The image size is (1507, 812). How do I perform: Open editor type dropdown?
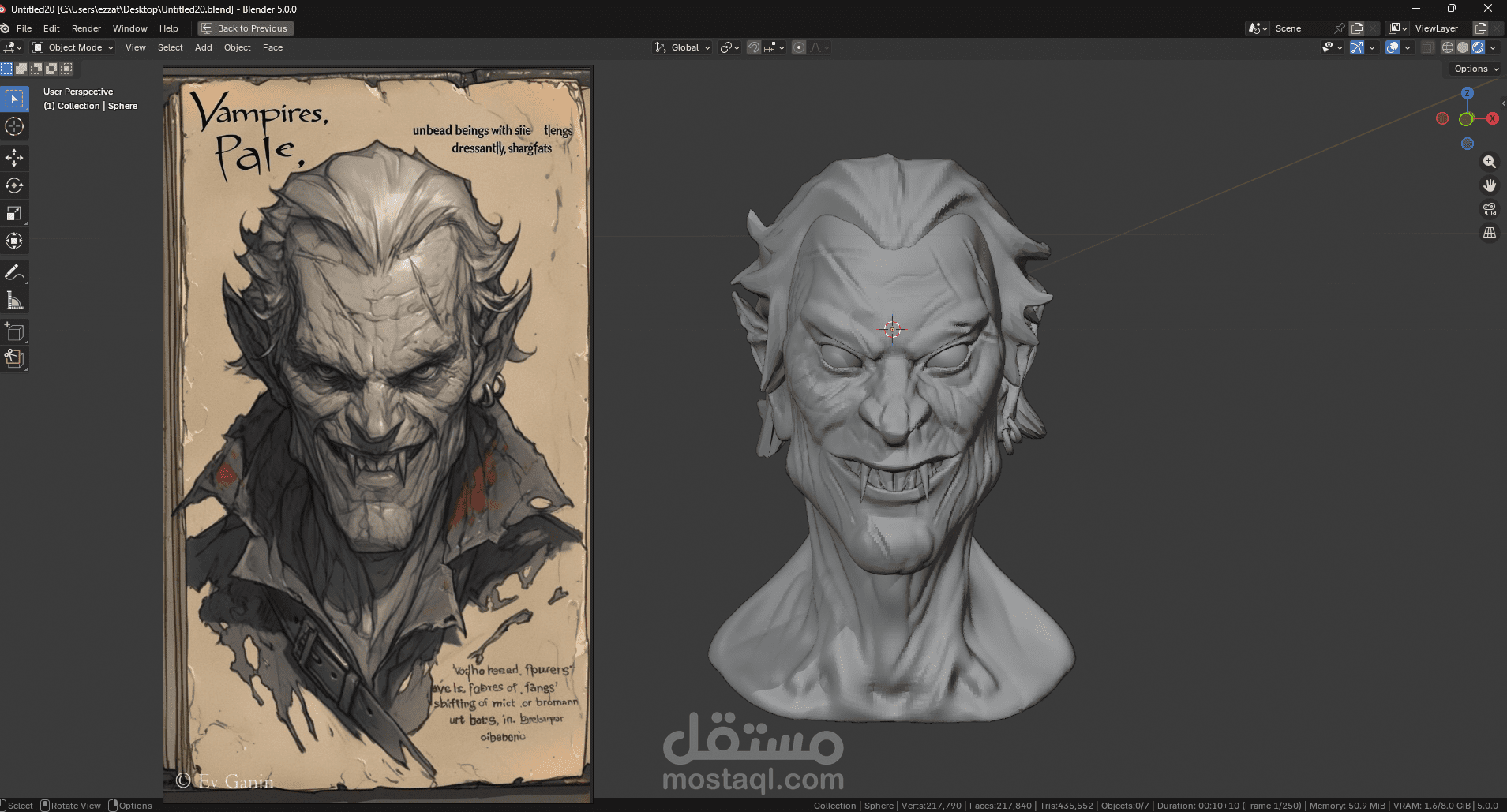(13, 47)
